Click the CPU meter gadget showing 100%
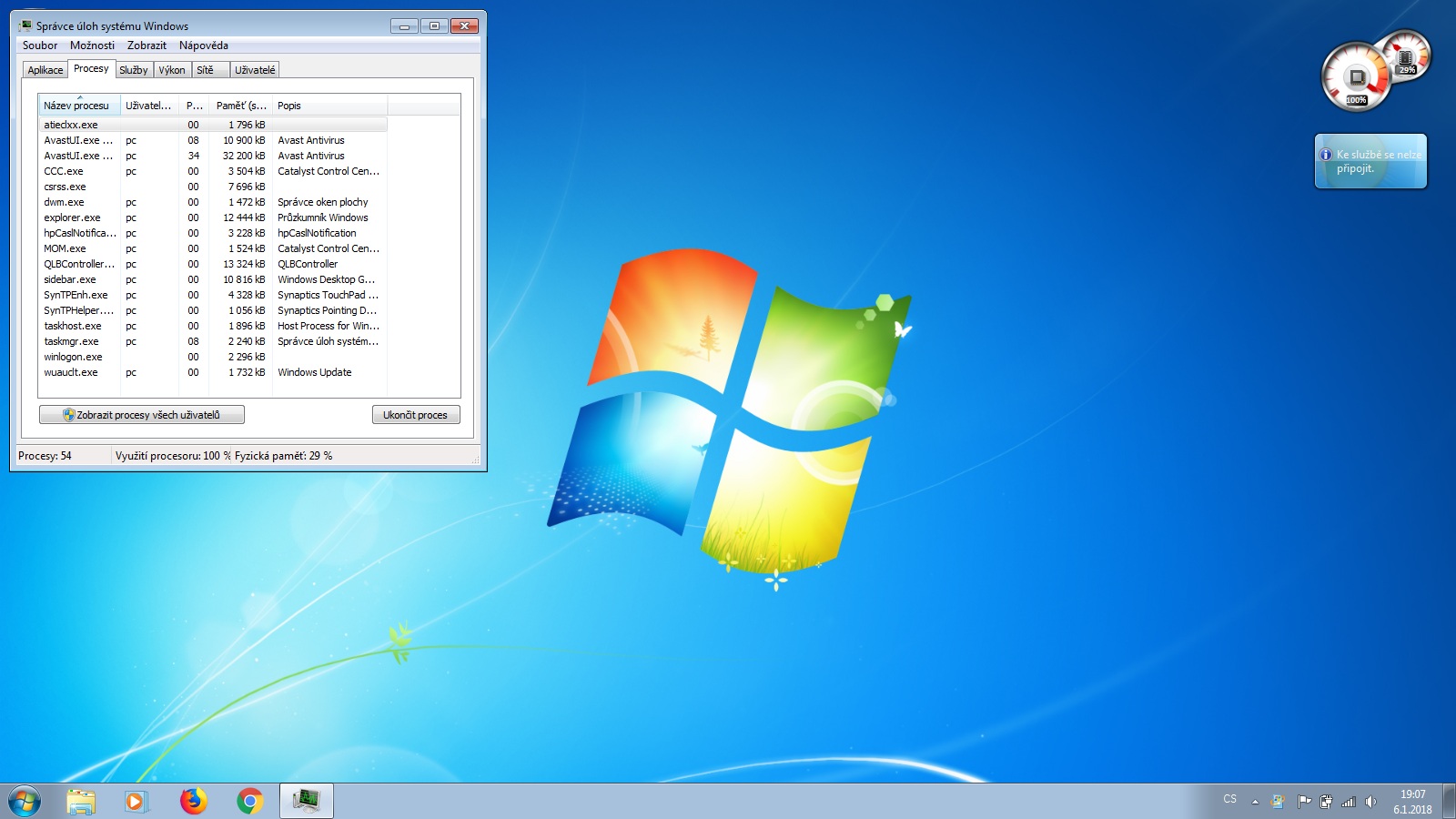Viewport: 1456px width, 819px height. 1356,77
